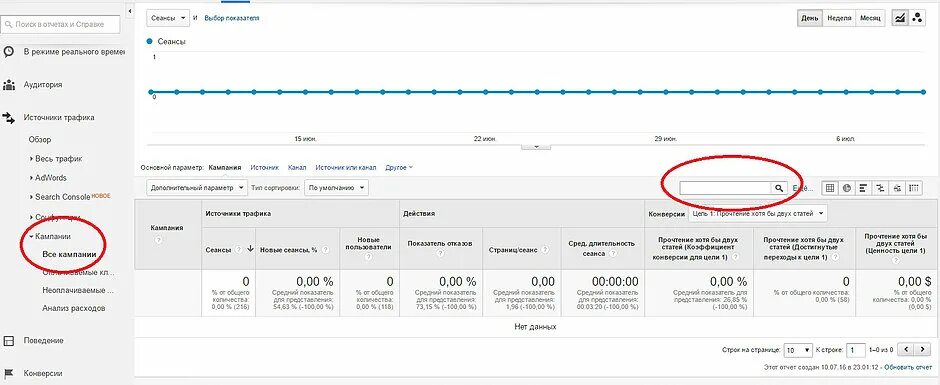940x385 pixels.
Task: Open the Другое dimension dropdown
Action: (x=399, y=167)
